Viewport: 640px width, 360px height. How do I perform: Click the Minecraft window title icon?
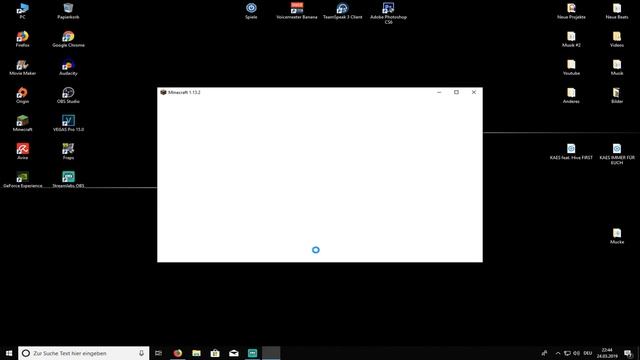[163, 92]
